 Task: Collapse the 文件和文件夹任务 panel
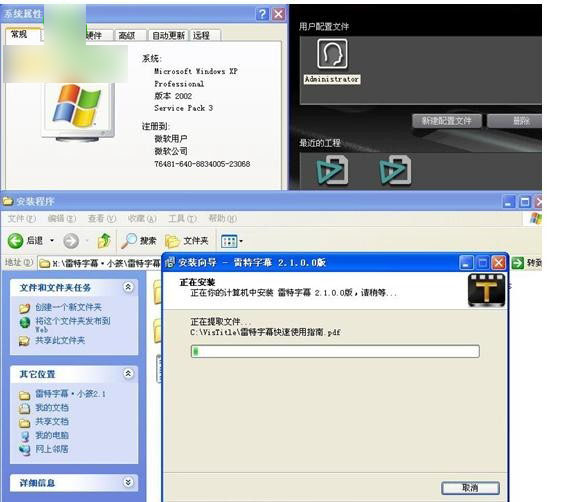[128, 287]
